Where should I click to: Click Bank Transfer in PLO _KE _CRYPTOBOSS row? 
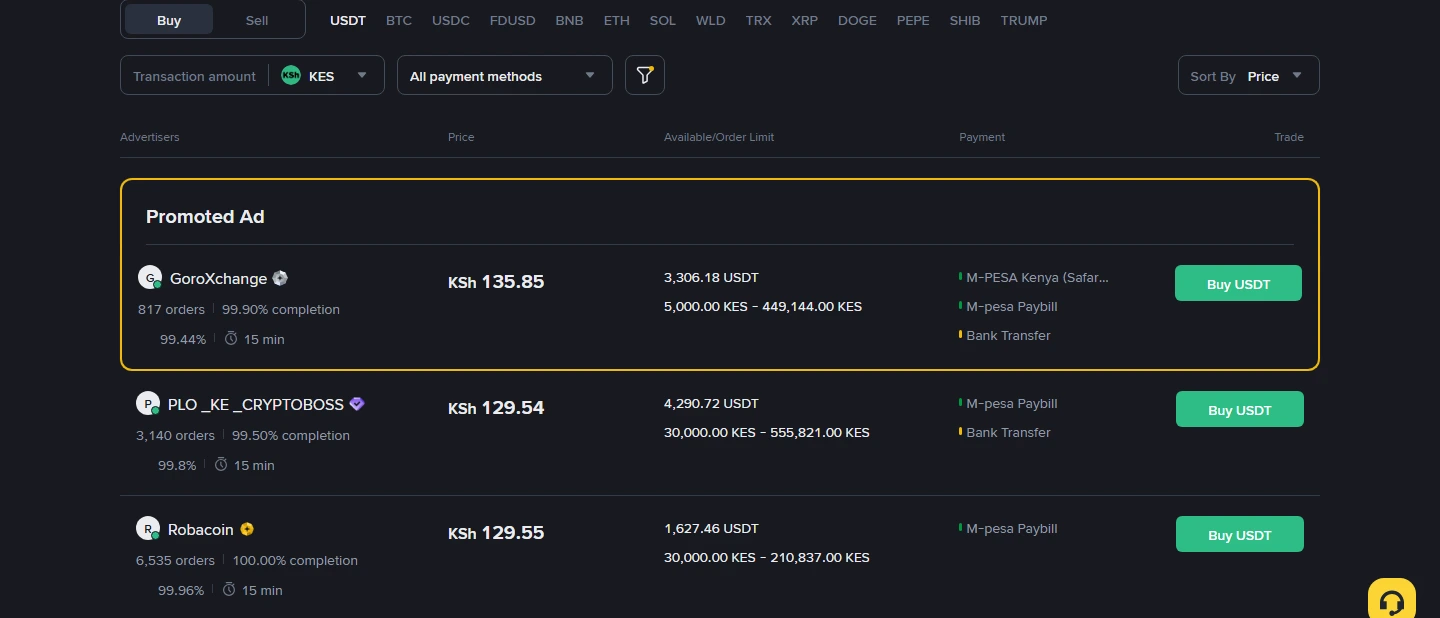click(x=1008, y=432)
